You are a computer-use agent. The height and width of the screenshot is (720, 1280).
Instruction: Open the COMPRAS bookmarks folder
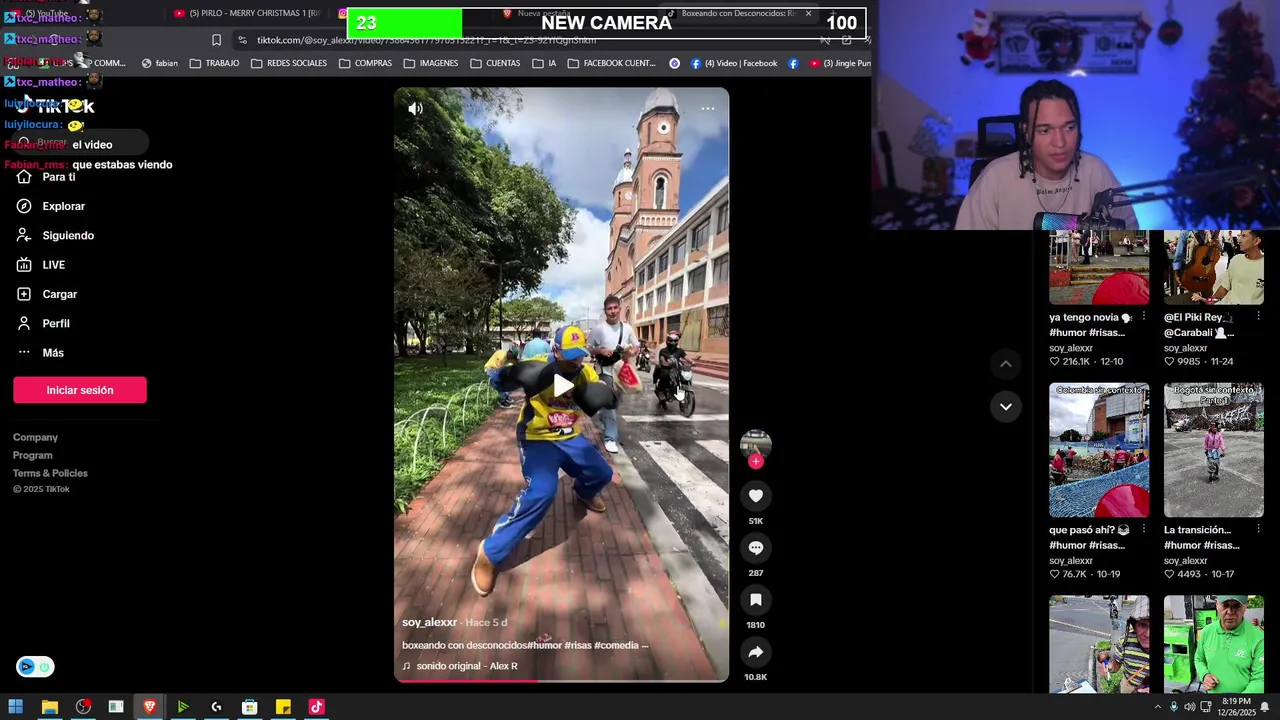[366, 63]
